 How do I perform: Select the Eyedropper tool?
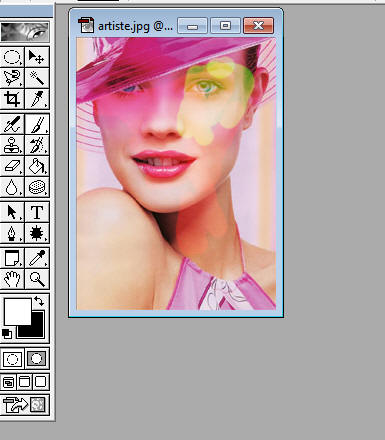(x=37, y=258)
